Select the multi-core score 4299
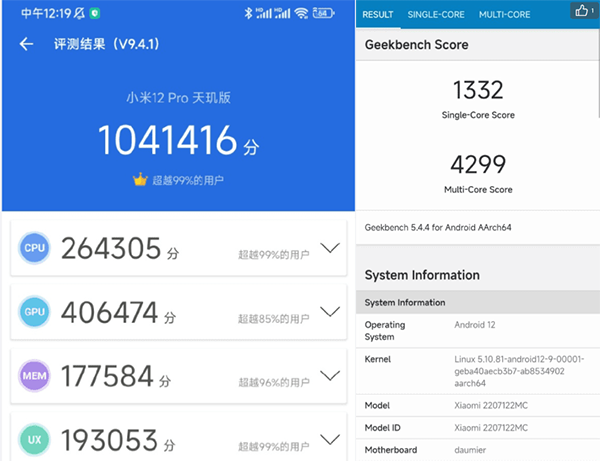This screenshot has height=461, width=600. [478, 165]
